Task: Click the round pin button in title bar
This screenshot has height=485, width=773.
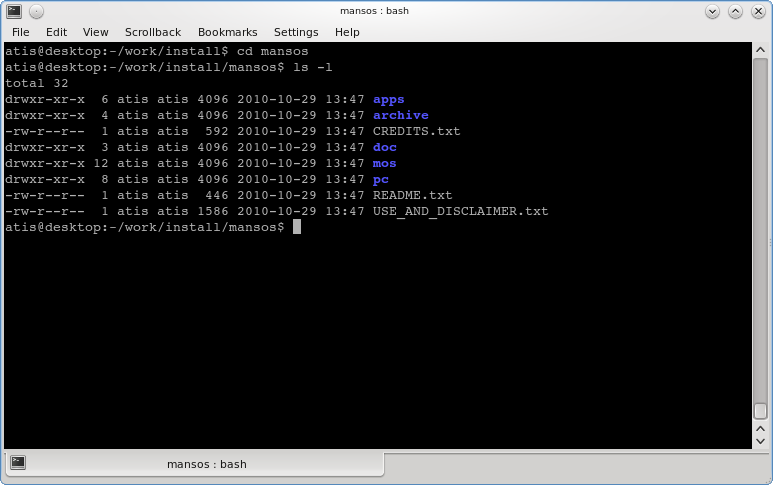Action: [36, 11]
